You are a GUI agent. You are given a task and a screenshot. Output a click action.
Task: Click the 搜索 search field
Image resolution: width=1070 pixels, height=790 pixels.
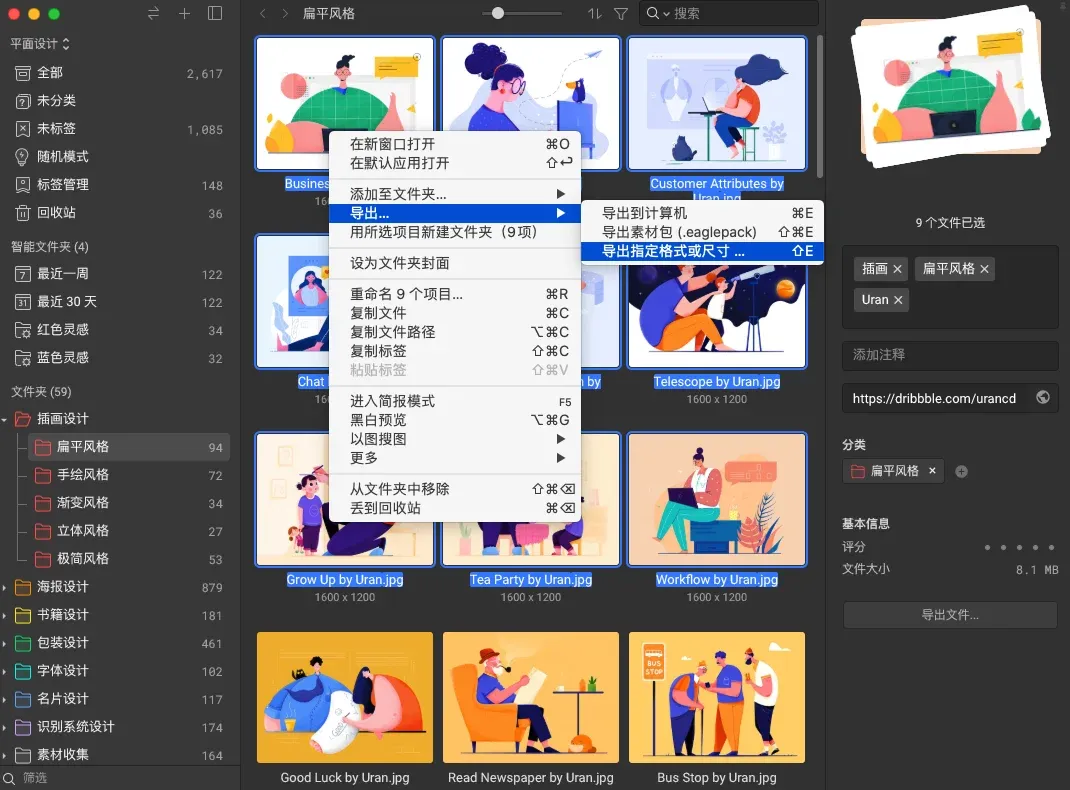[729, 13]
